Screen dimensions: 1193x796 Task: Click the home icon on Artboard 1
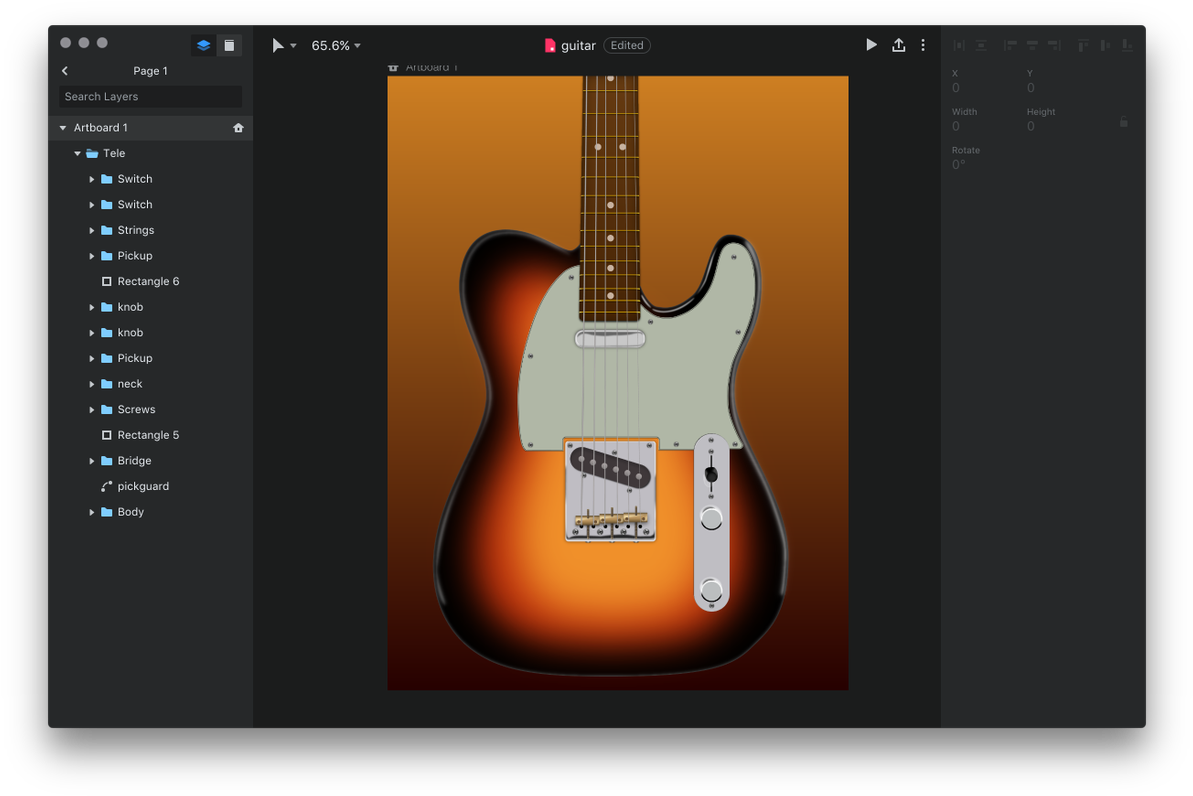coord(237,127)
